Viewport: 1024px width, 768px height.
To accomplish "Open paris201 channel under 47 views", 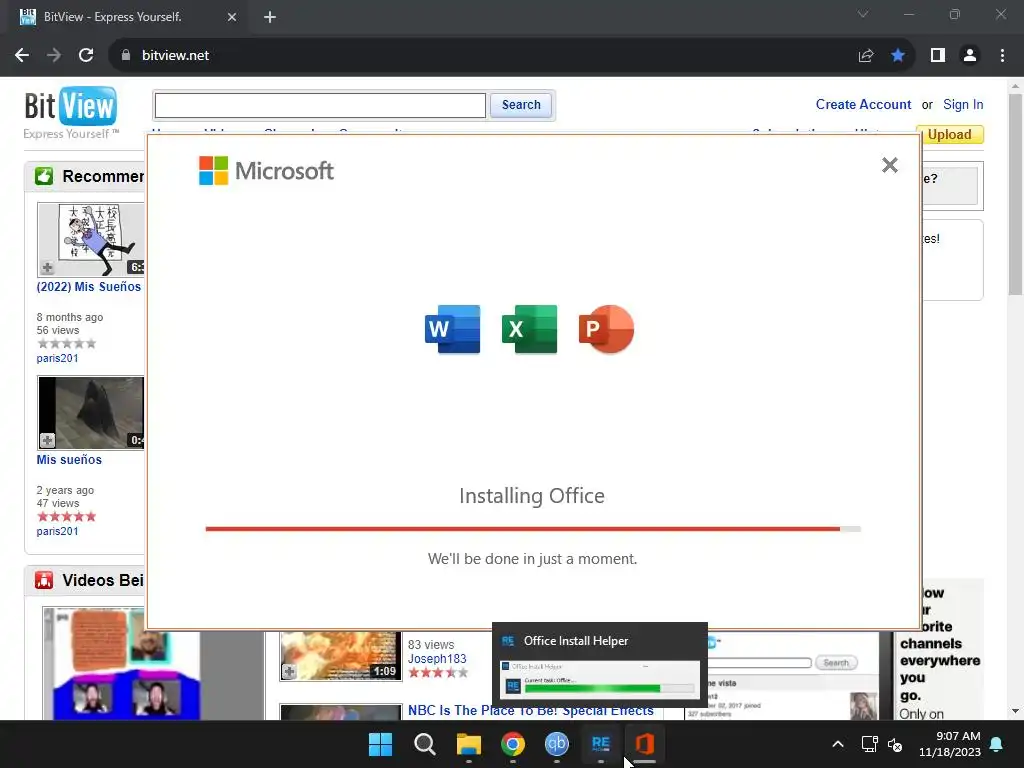I will (57, 532).
